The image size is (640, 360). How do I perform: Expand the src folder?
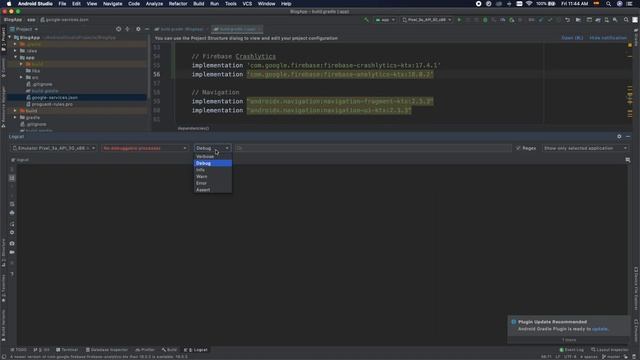(21, 77)
